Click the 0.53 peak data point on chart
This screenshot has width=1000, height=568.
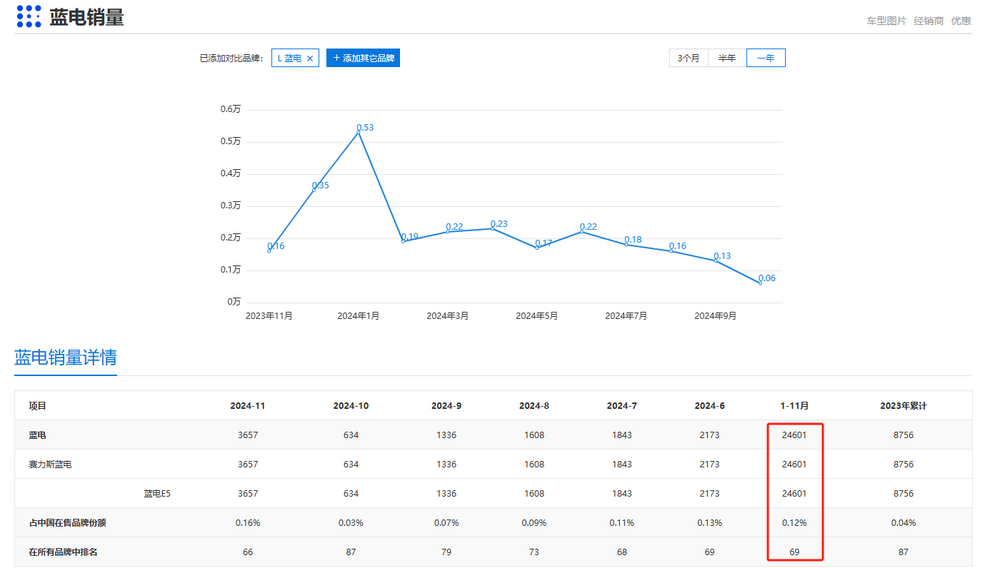(358, 132)
